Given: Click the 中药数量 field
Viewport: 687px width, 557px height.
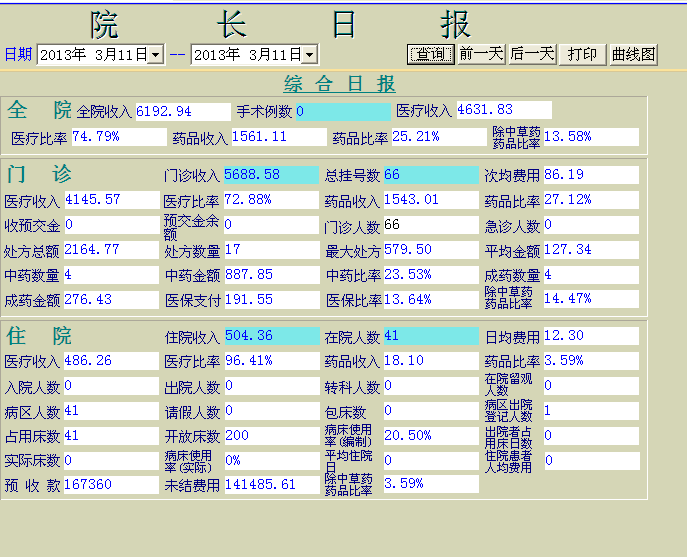Looking at the screenshot, I should [x=112, y=275].
